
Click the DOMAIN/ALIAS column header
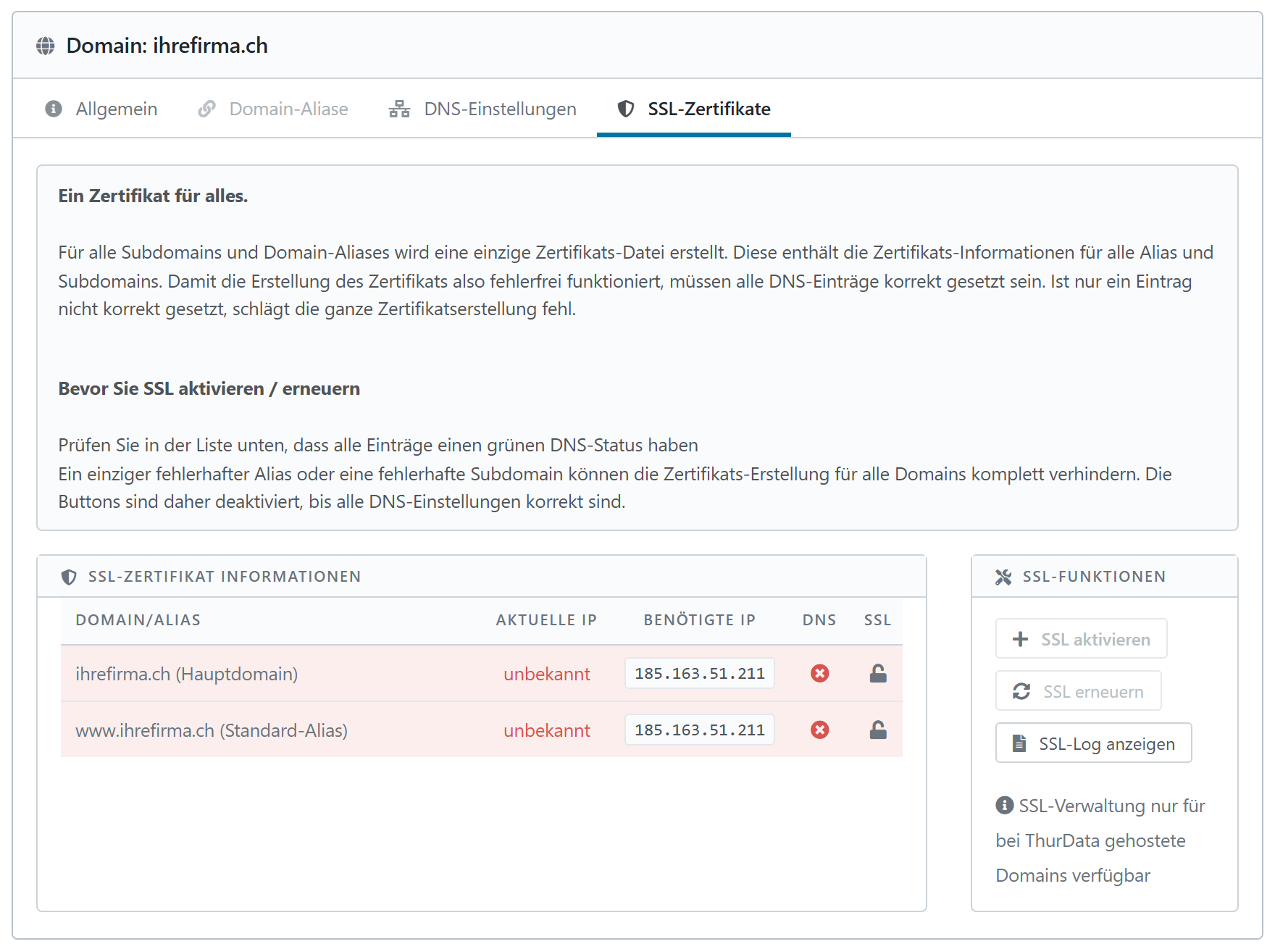tap(138, 620)
